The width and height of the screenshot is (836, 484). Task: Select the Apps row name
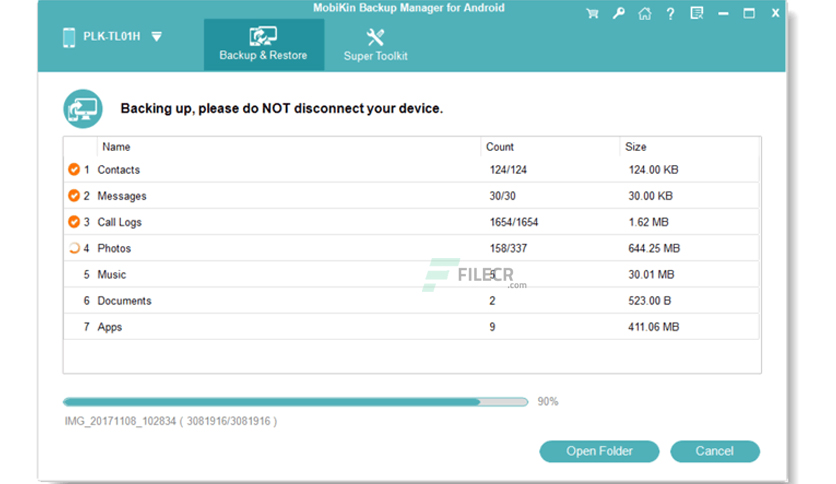pos(109,327)
